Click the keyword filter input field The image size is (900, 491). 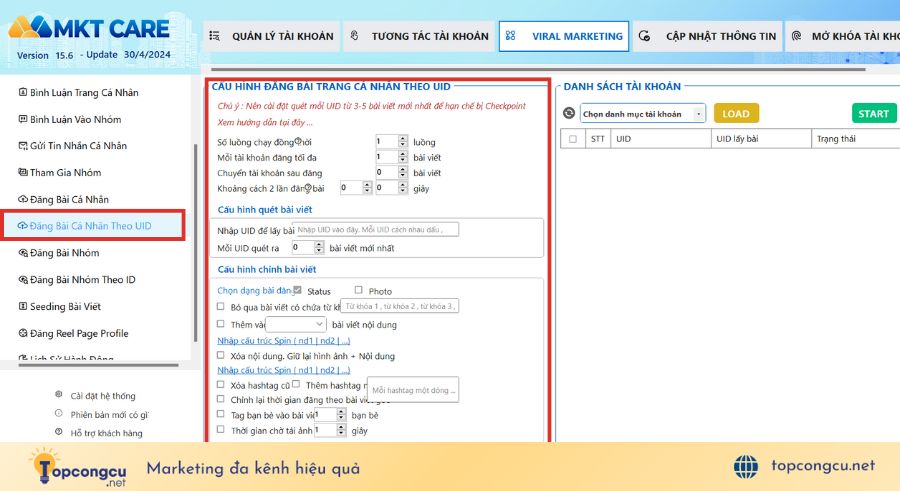(x=399, y=306)
